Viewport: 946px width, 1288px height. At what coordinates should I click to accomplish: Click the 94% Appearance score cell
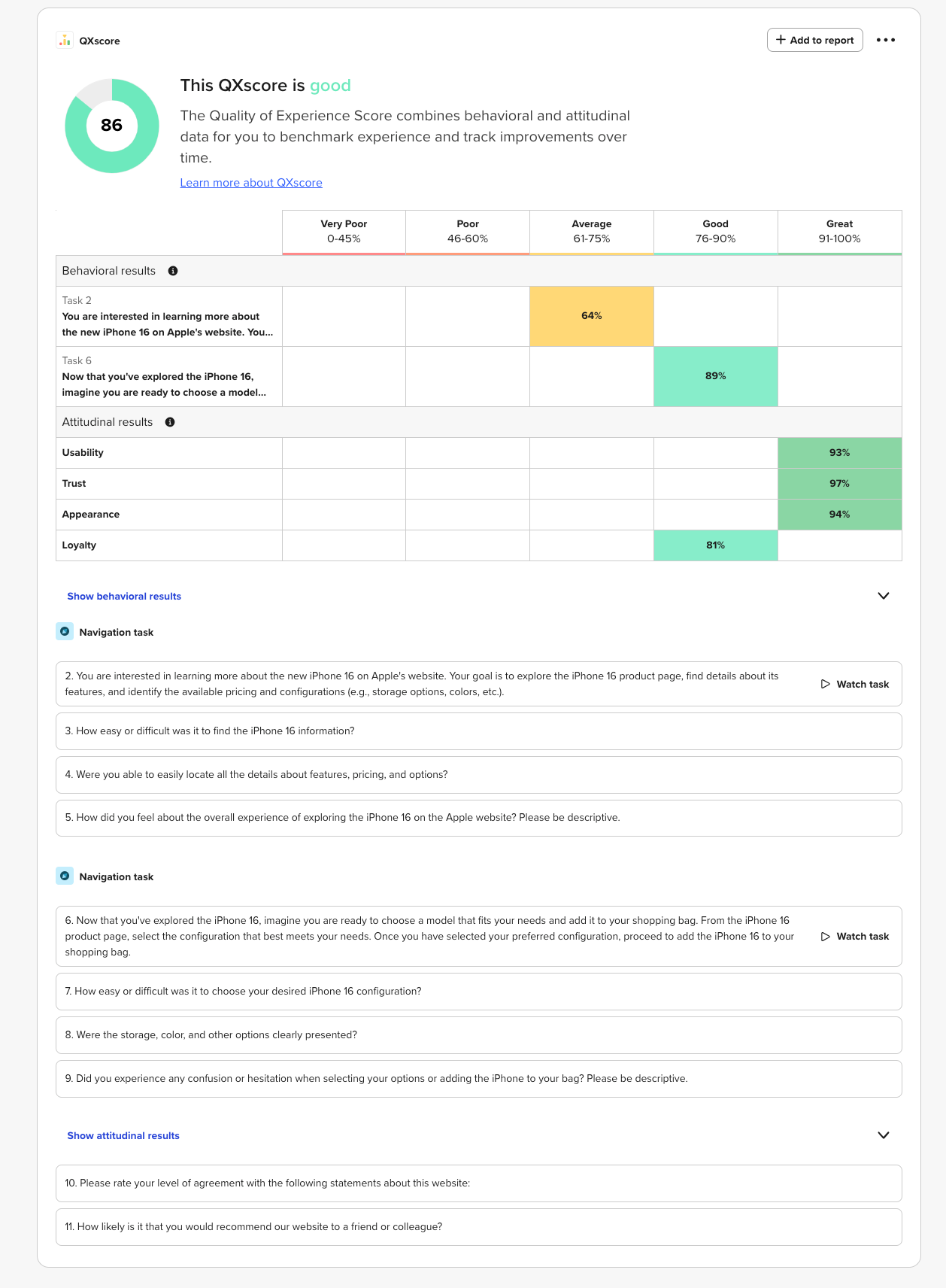pyautogui.click(x=840, y=515)
